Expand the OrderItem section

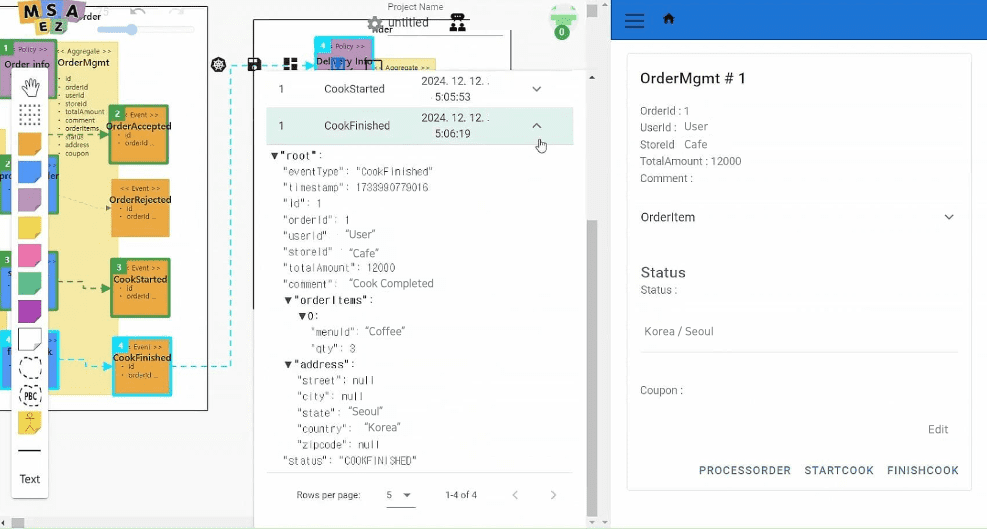[x=949, y=217]
